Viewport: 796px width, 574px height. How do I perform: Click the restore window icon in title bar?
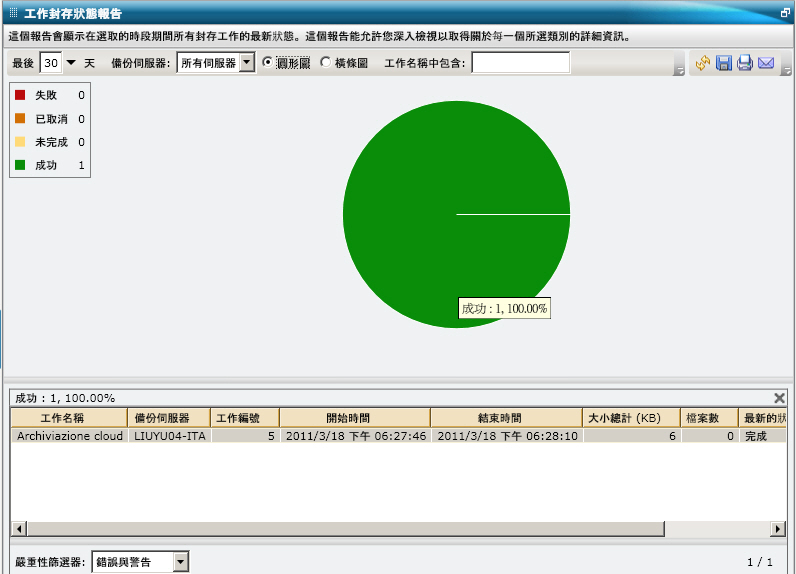(785, 13)
